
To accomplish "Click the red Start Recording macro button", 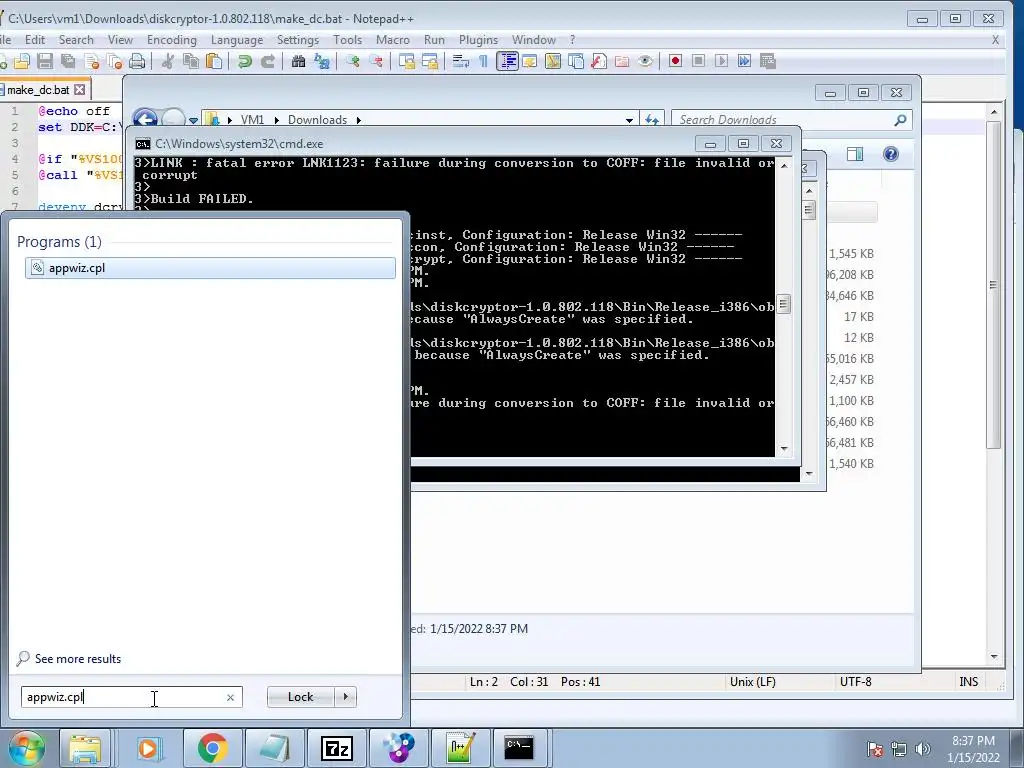I will [x=675, y=61].
